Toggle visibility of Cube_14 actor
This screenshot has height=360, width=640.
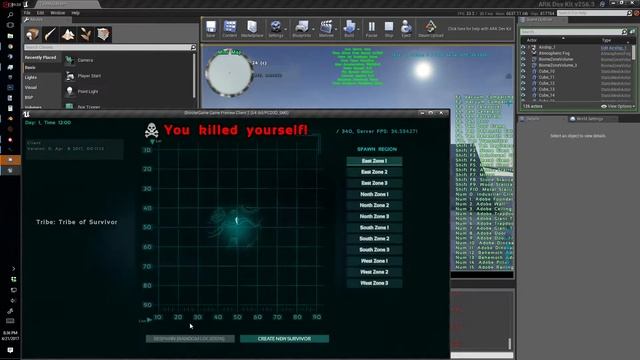coord(523,95)
